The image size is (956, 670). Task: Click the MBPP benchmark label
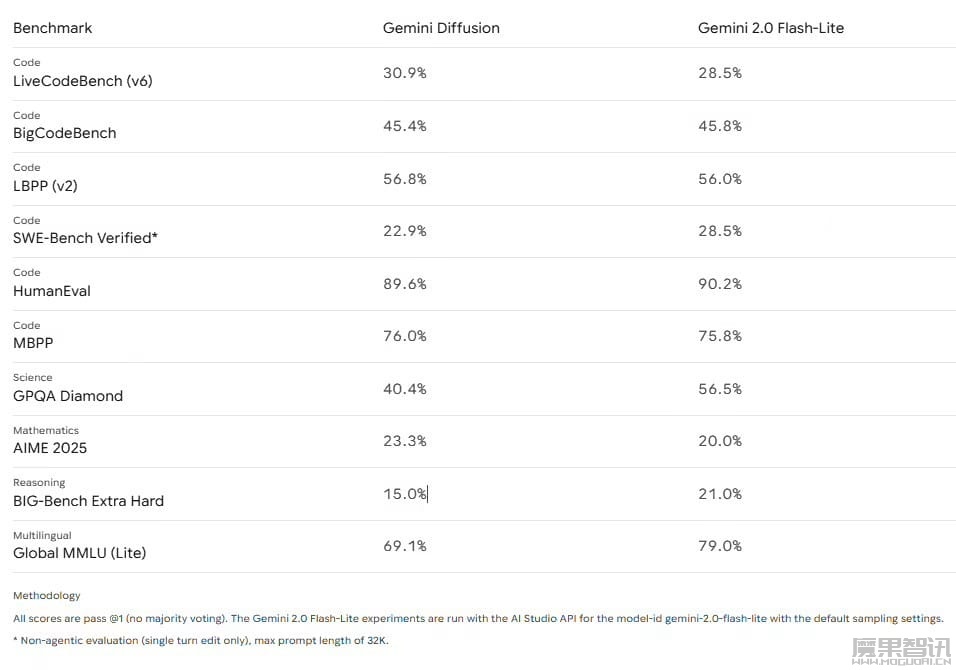pos(33,343)
